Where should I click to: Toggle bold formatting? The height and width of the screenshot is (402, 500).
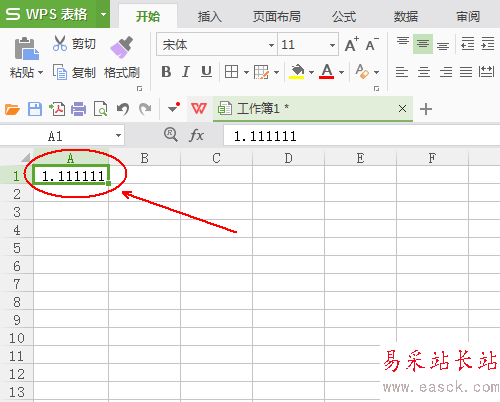(x=166, y=72)
